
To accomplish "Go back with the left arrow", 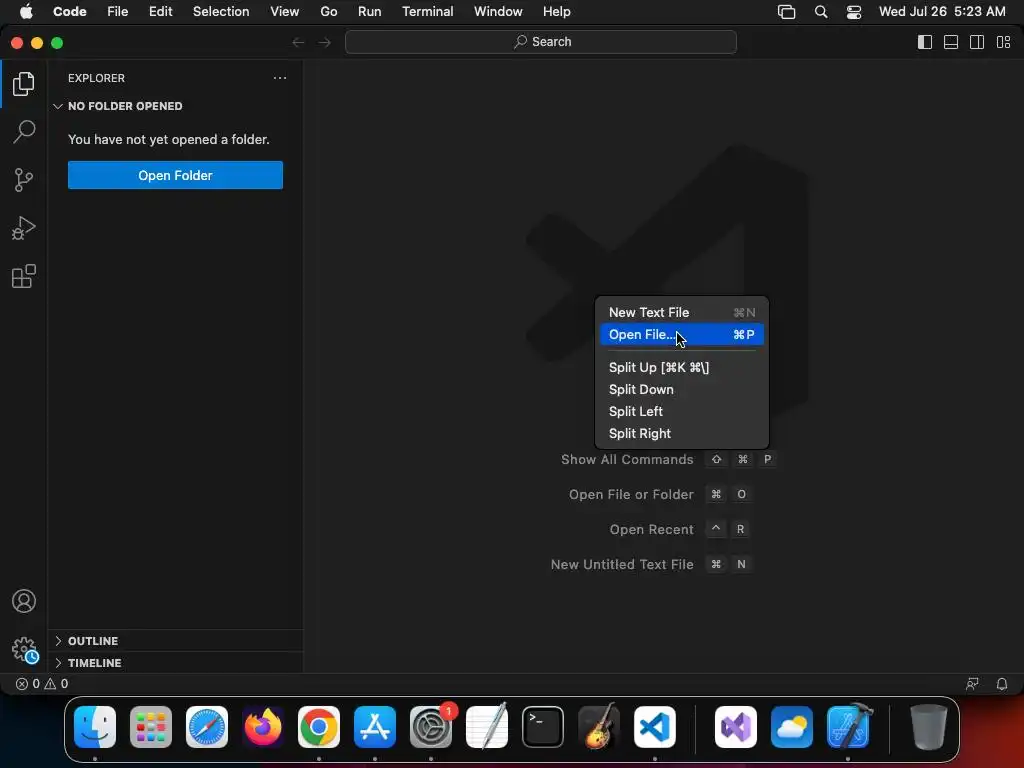I will pos(298,42).
